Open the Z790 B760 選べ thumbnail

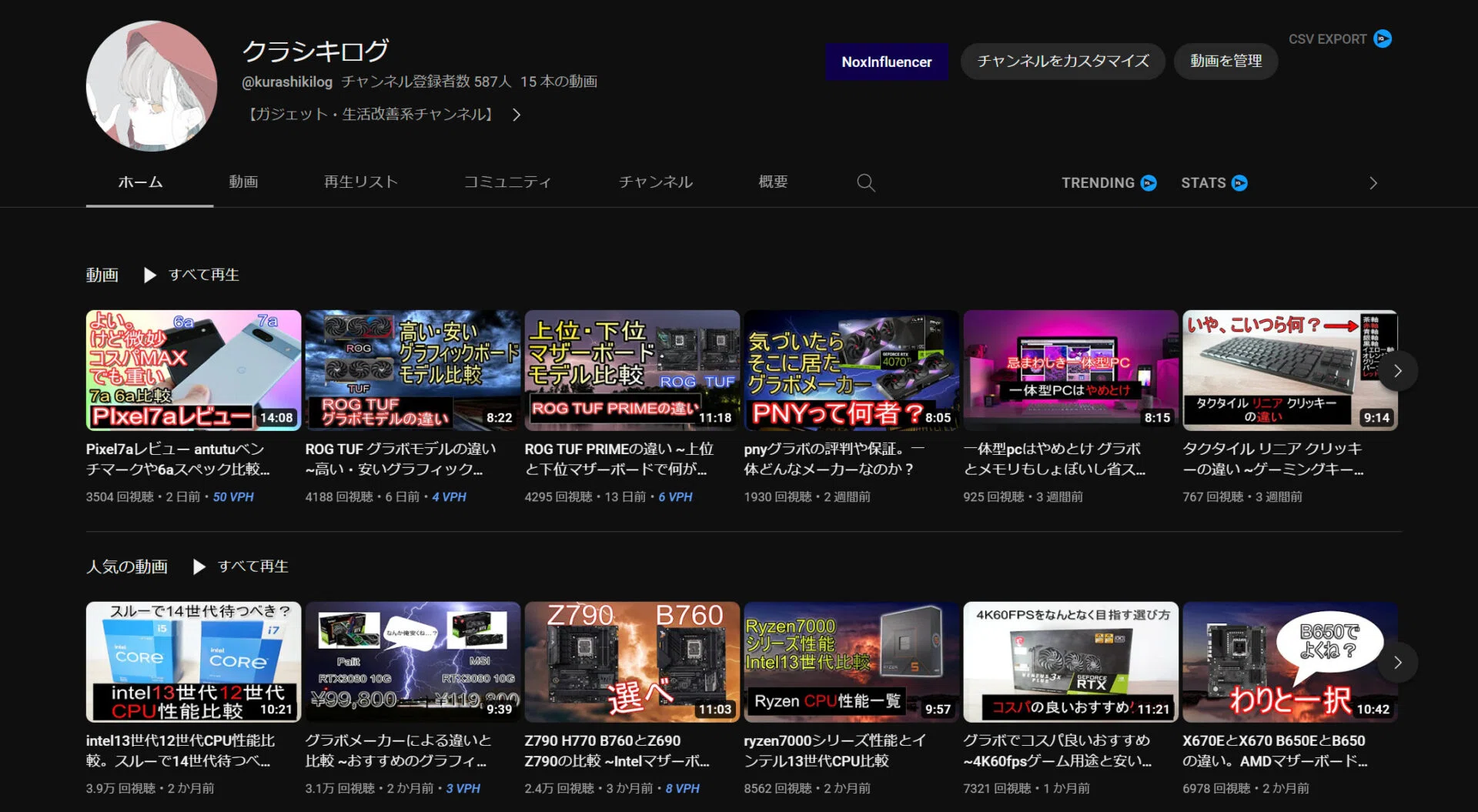[x=632, y=662]
